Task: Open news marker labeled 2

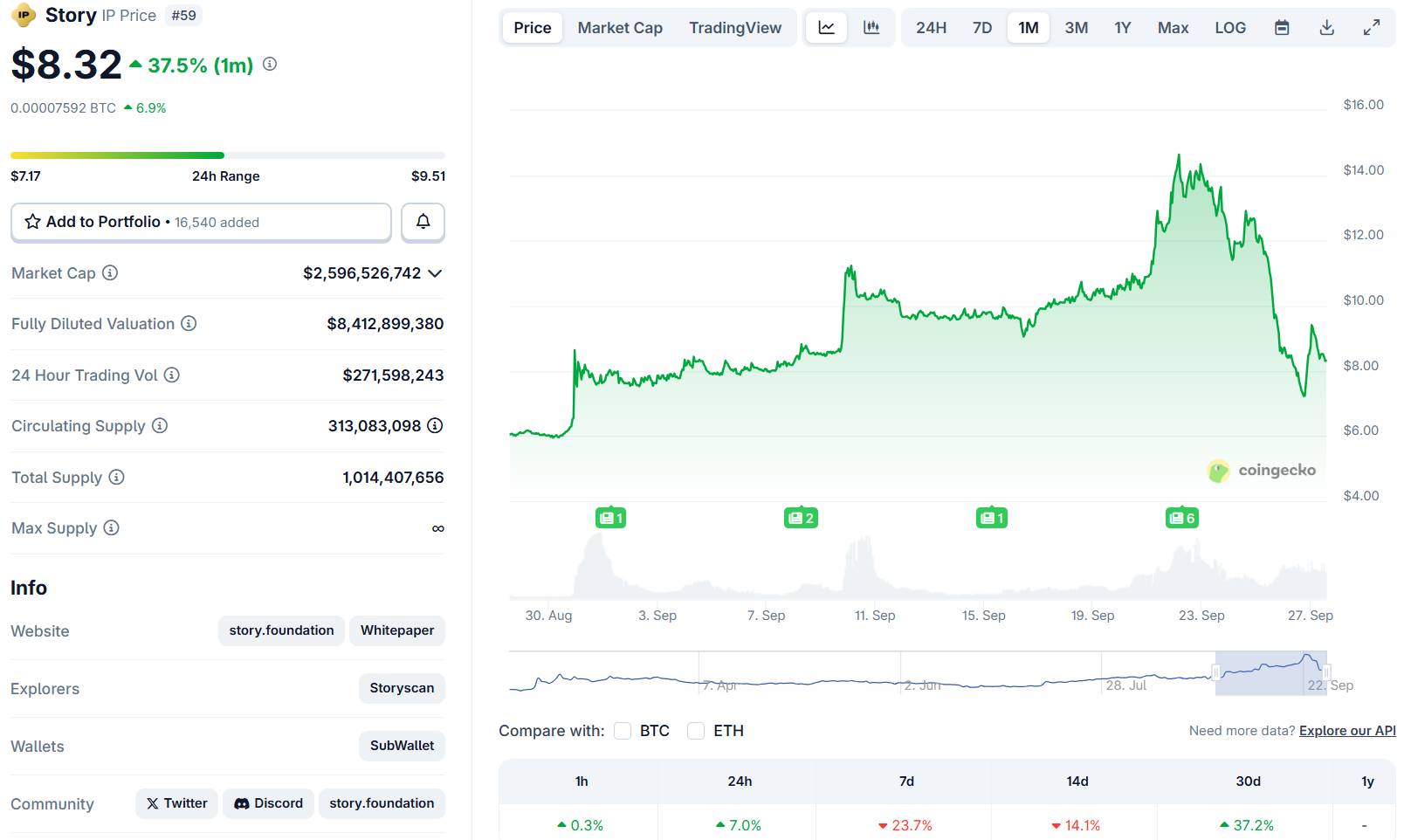Action: [x=801, y=518]
